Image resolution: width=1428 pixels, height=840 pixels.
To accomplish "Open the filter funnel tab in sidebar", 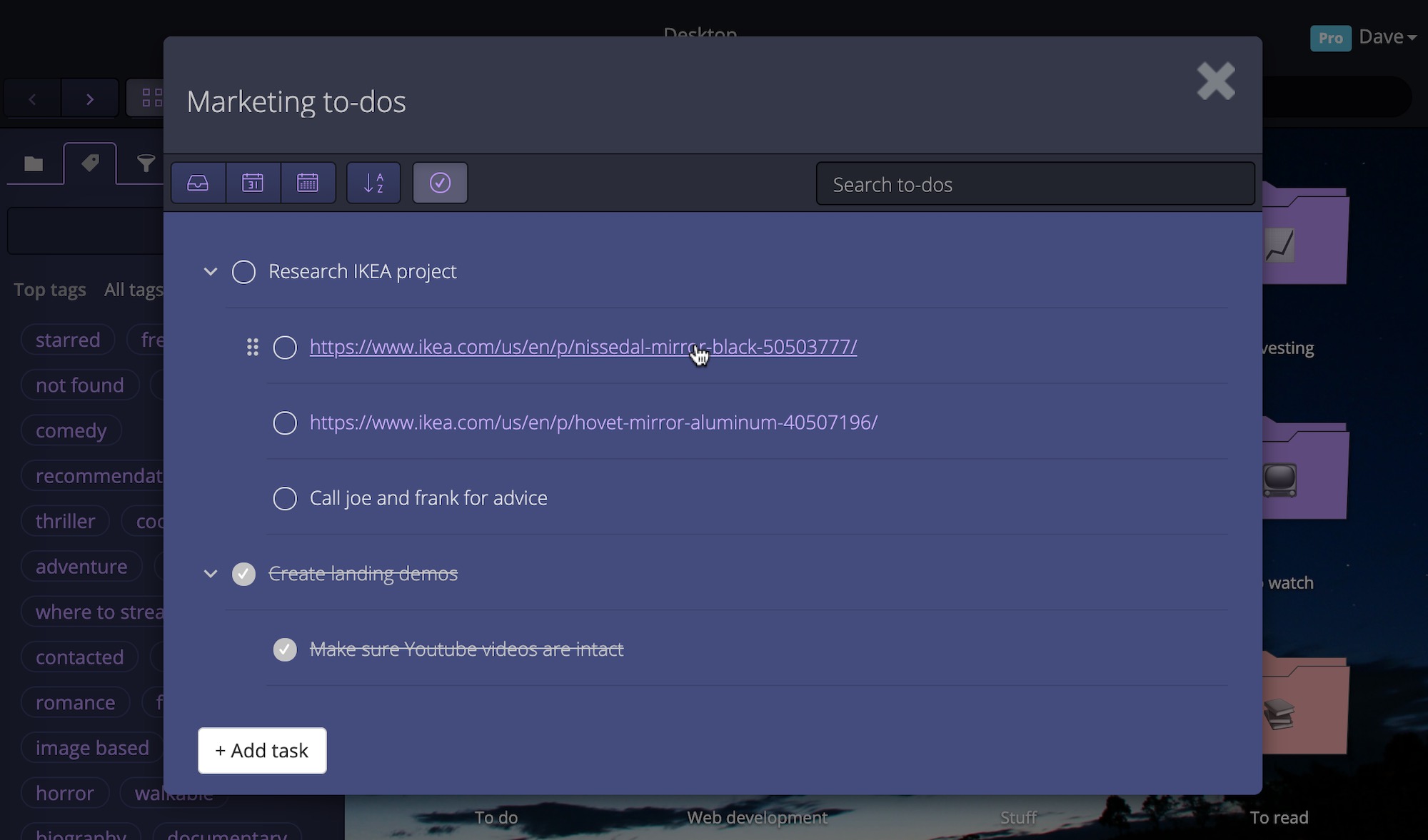I will tap(146, 163).
